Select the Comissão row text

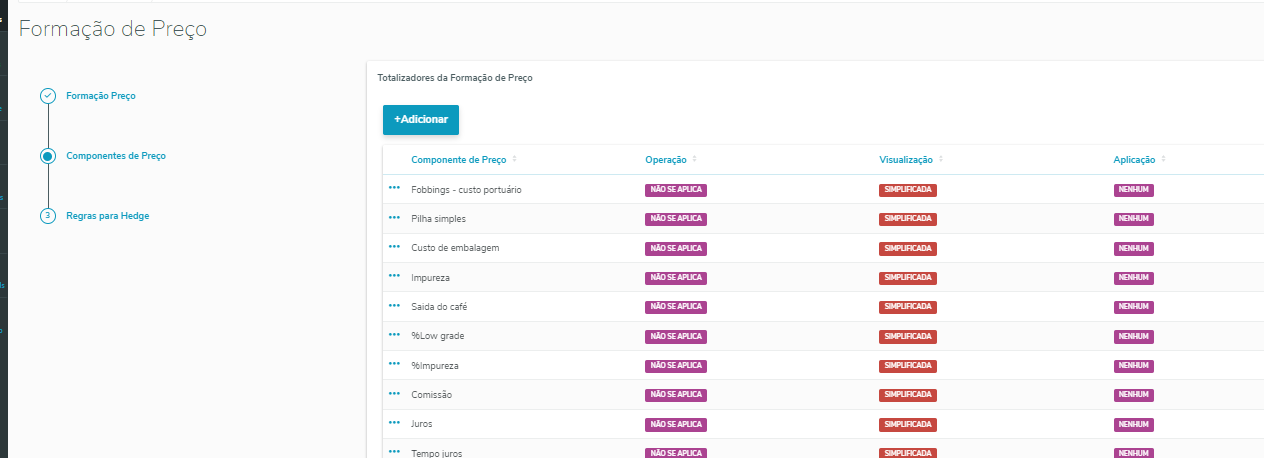pos(431,394)
